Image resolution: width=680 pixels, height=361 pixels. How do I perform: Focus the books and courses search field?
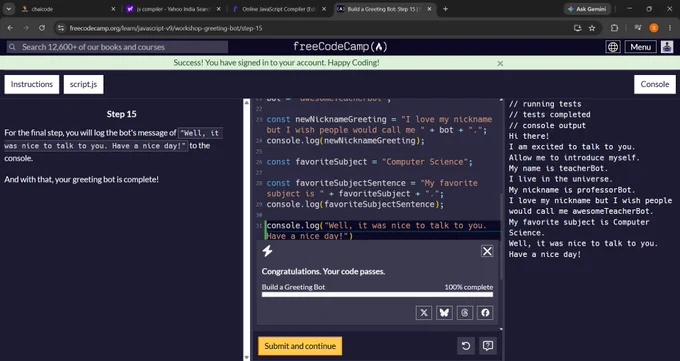pyautogui.click(x=117, y=47)
